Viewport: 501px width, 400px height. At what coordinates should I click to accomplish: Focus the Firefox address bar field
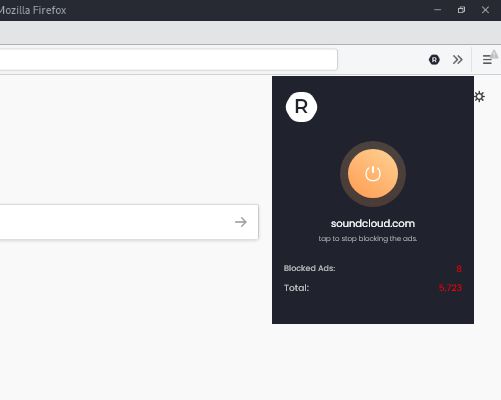168,60
